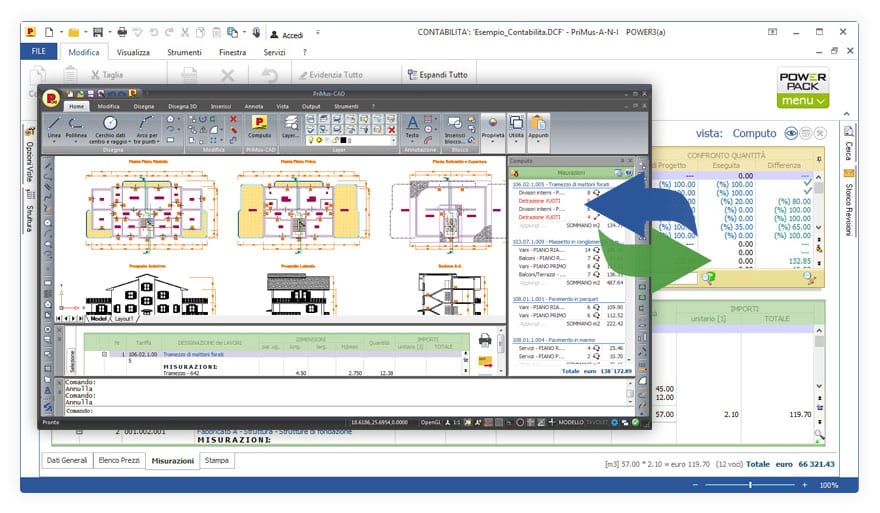Click the Accedi sign-in button
880x513 pixels.
pyautogui.click(x=287, y=35)
